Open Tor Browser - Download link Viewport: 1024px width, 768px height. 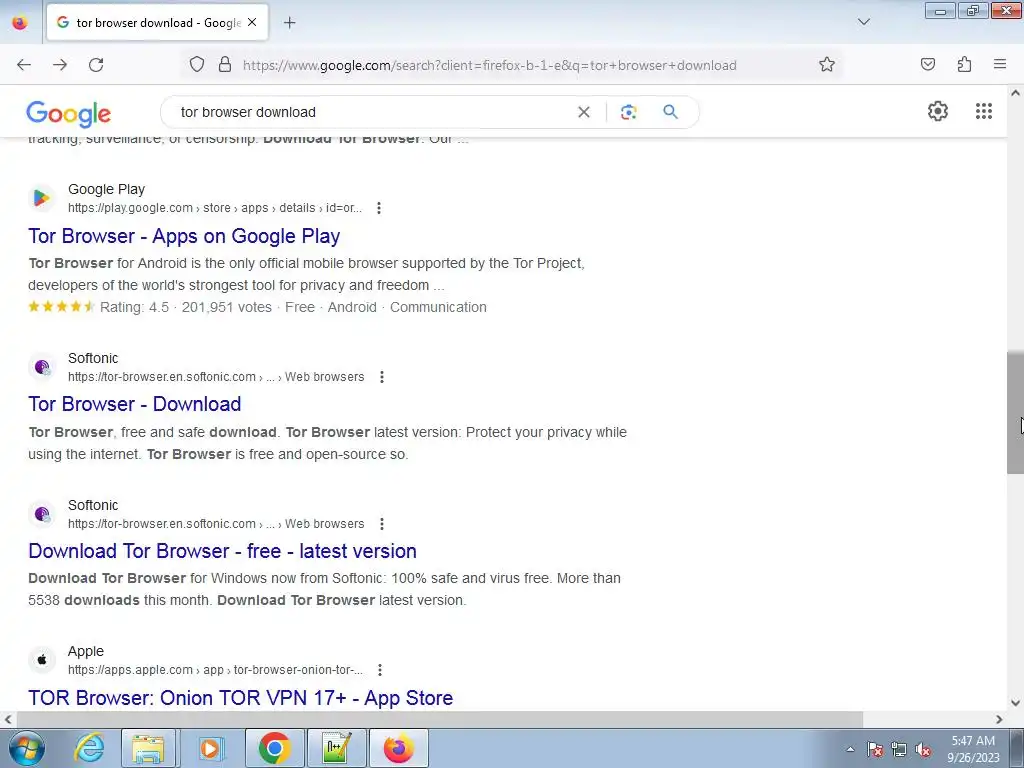pos(135,404)
